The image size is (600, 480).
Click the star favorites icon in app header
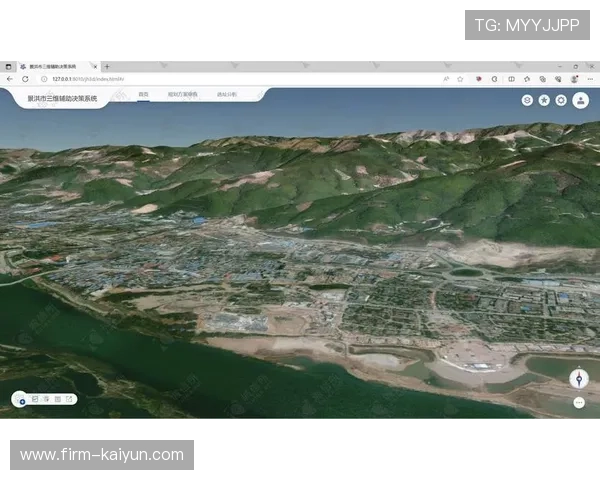pyautogui.click(x=544, y=100)
